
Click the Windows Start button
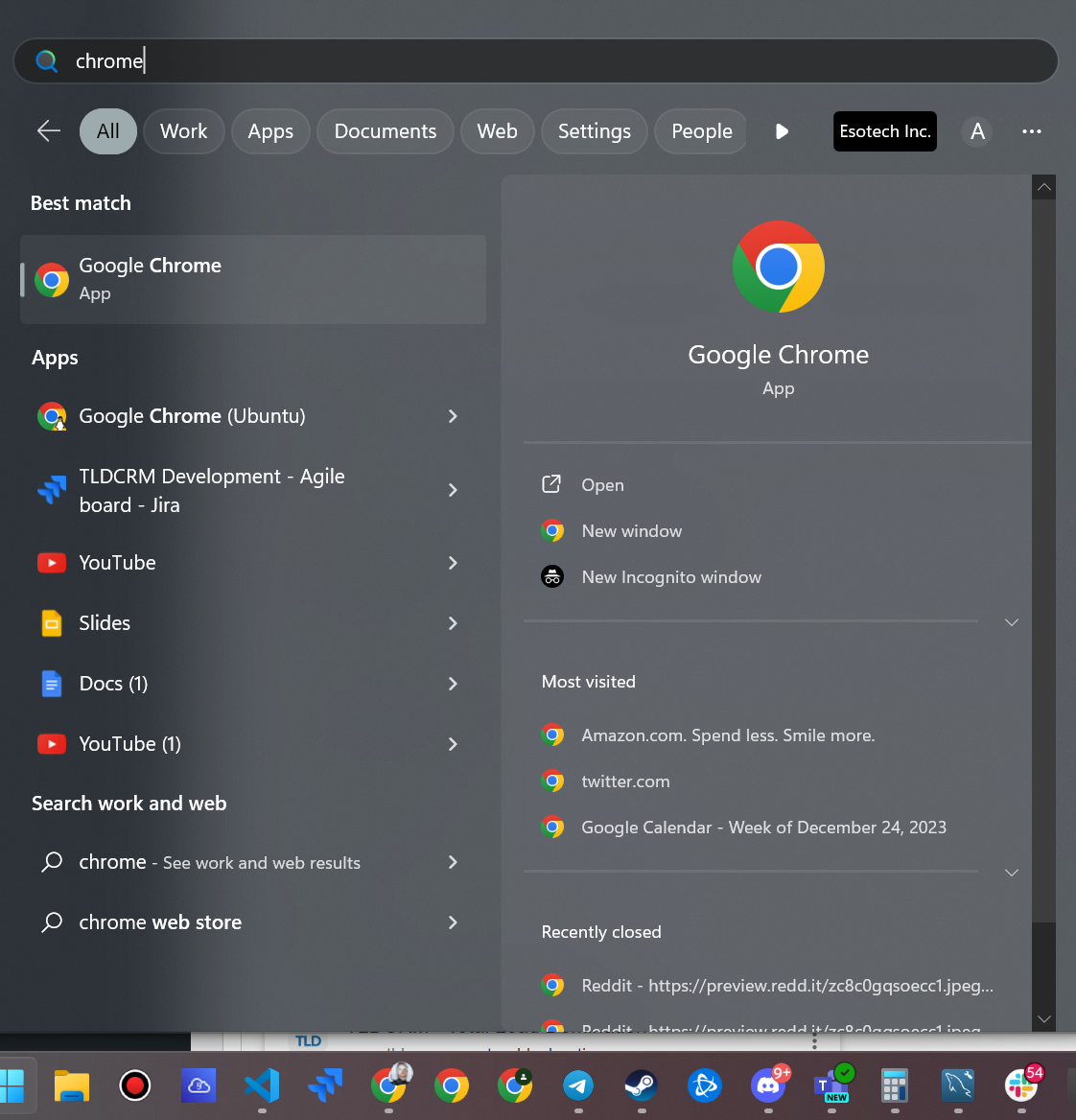point(12,1085)
